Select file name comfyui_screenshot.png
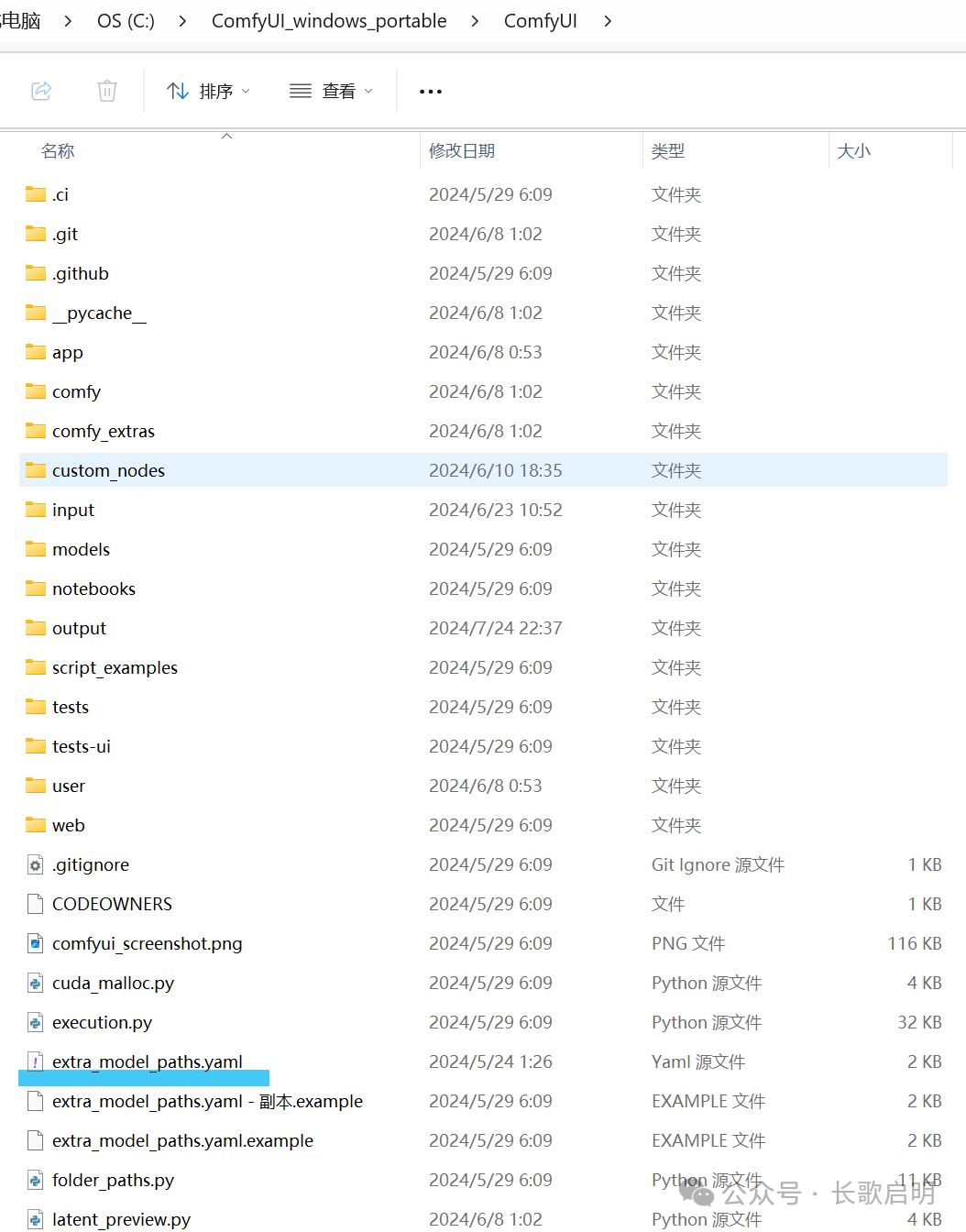 [x=147, y=943]
